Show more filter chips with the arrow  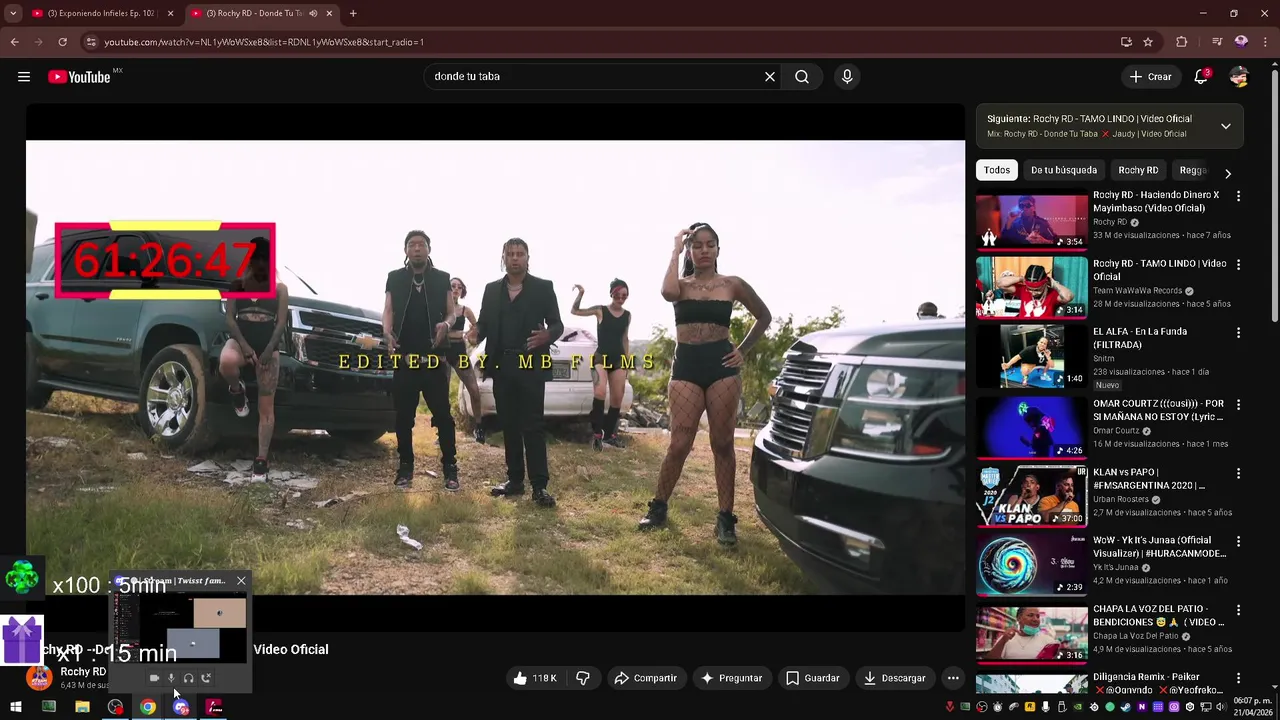coord(1228,173)
